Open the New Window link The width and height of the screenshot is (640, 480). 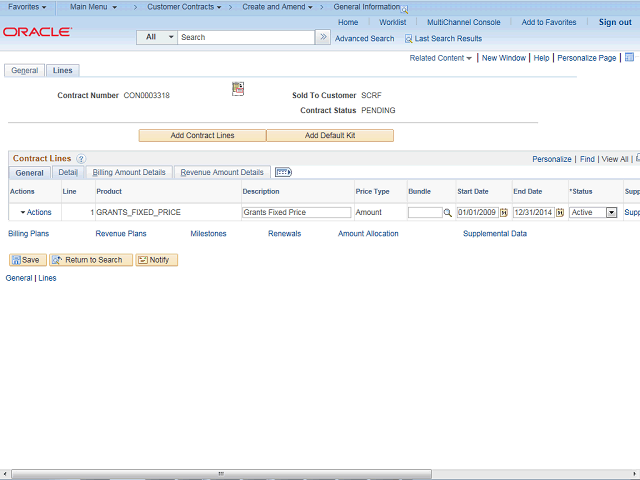504,58
